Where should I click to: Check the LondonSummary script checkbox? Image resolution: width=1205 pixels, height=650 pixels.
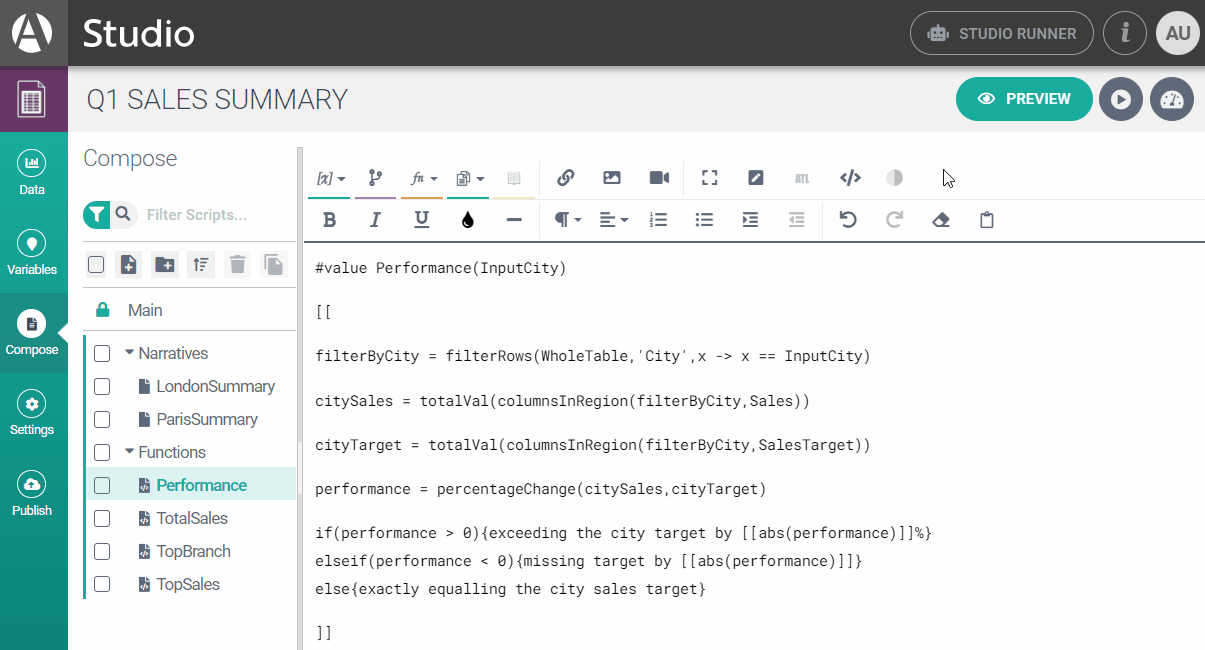click(102, 386)
